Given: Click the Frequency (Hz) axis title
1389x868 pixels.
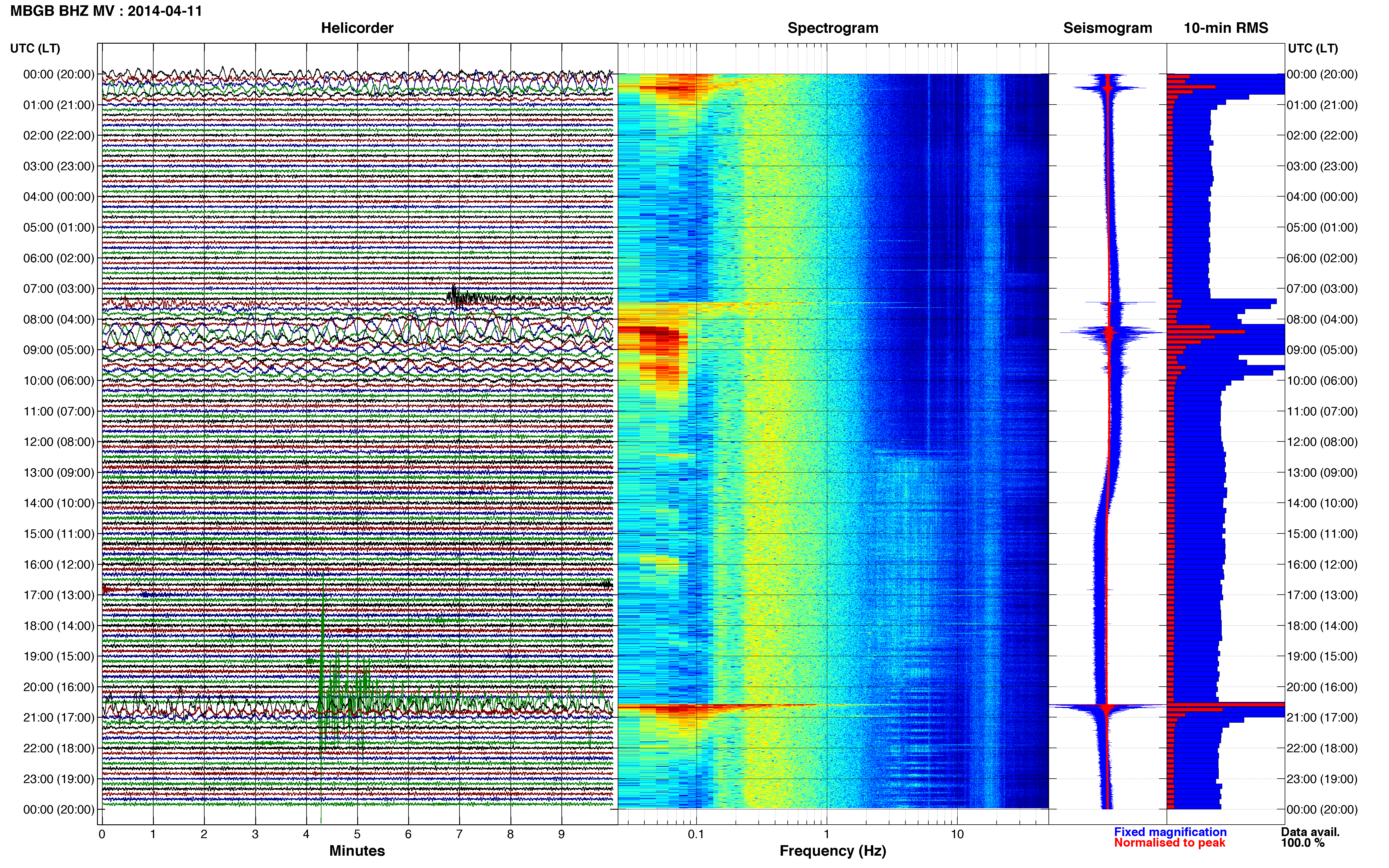Looking at the screenshot, I should click(833, 851).
